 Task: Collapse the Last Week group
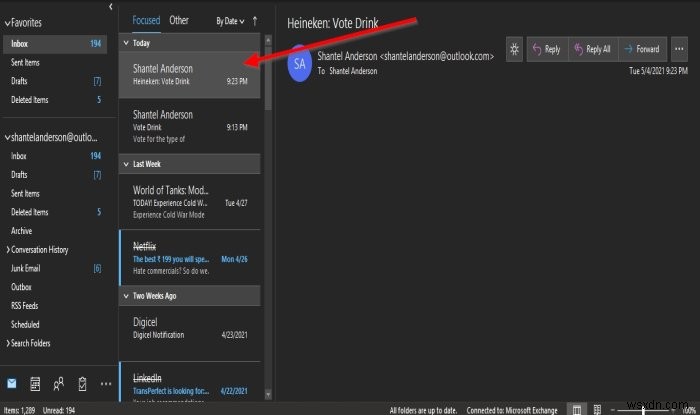tap(126, 164)
